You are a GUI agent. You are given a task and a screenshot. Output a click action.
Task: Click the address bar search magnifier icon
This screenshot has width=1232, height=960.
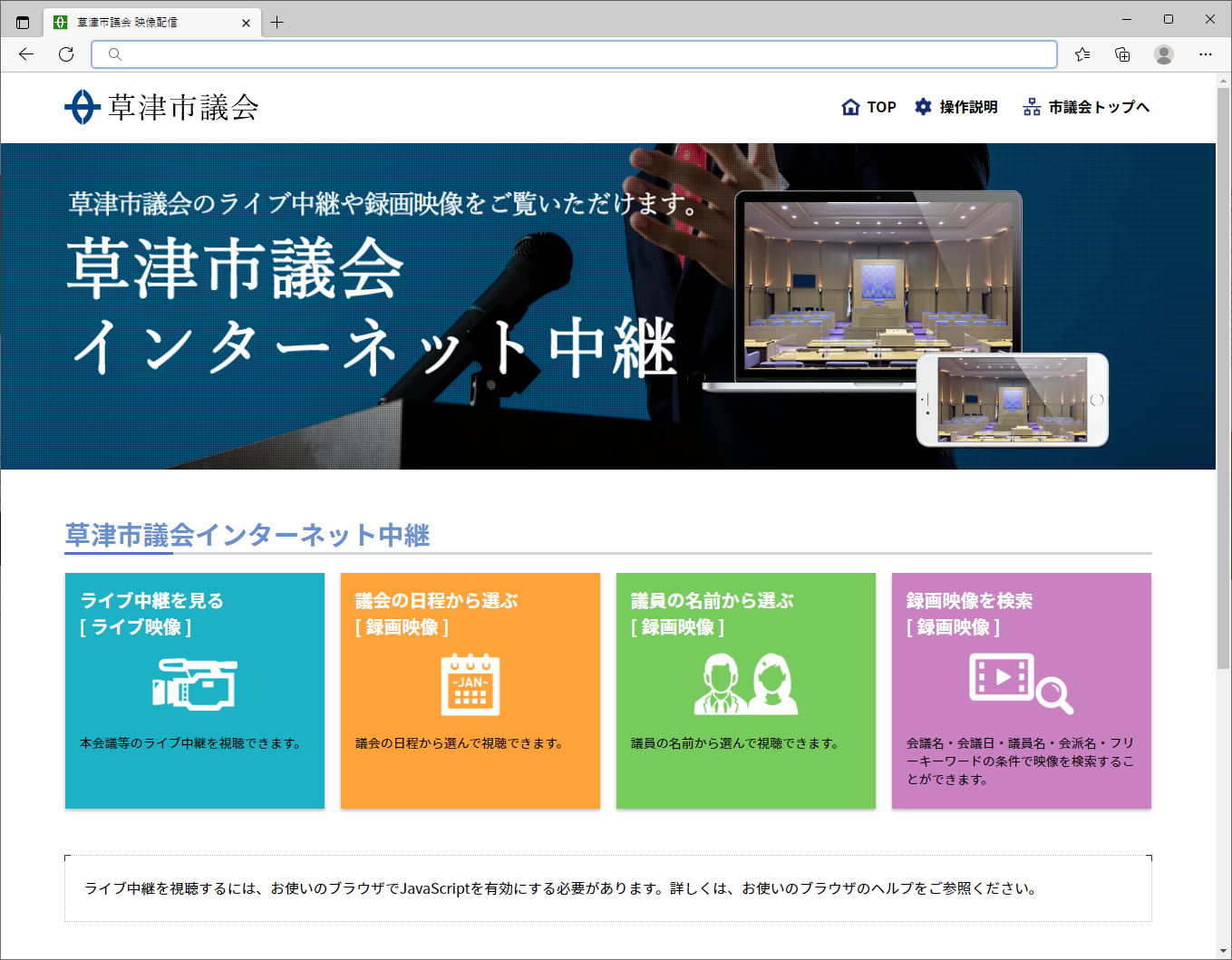point(115,54)
